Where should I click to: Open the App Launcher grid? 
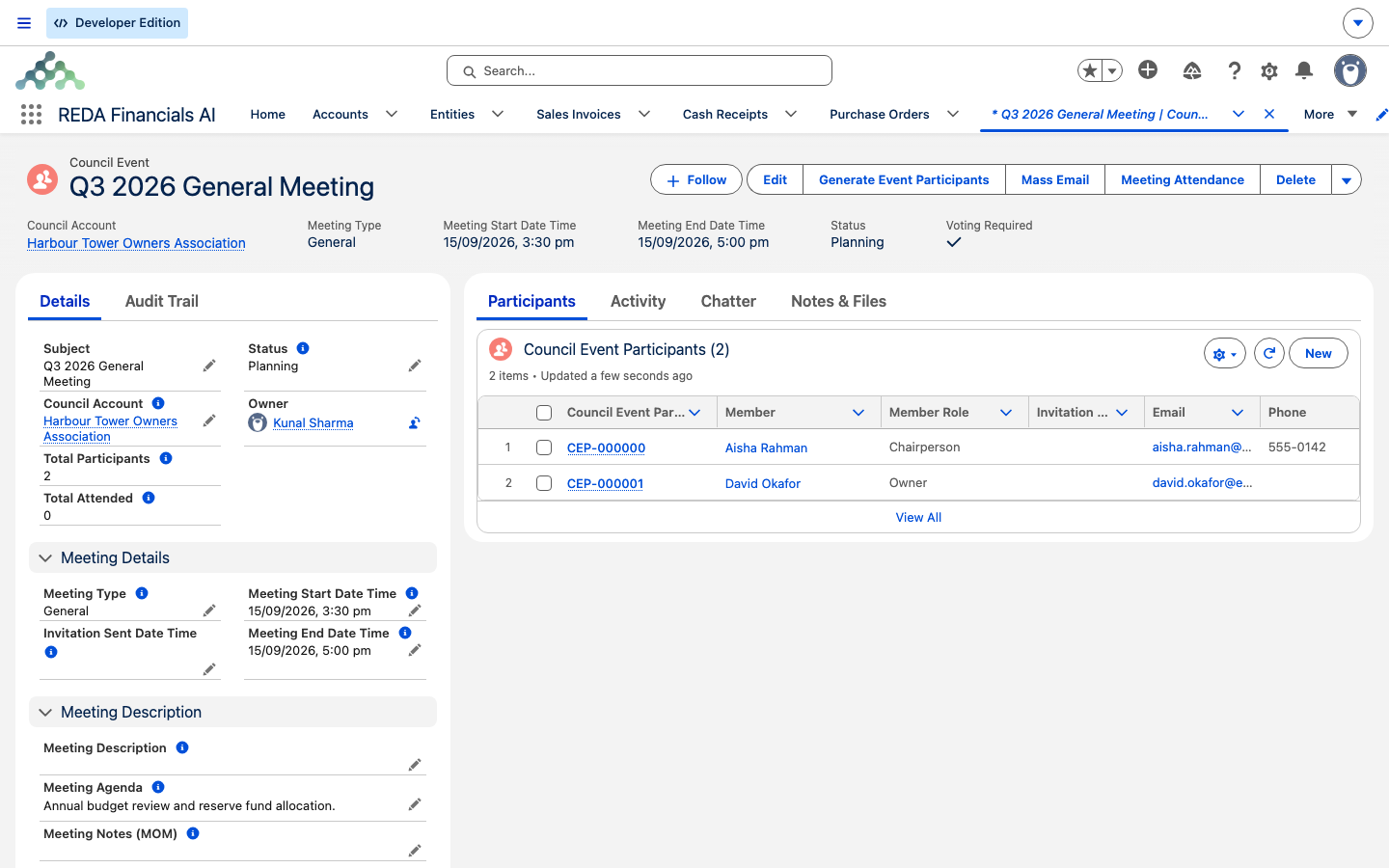[x=31, y=115]
